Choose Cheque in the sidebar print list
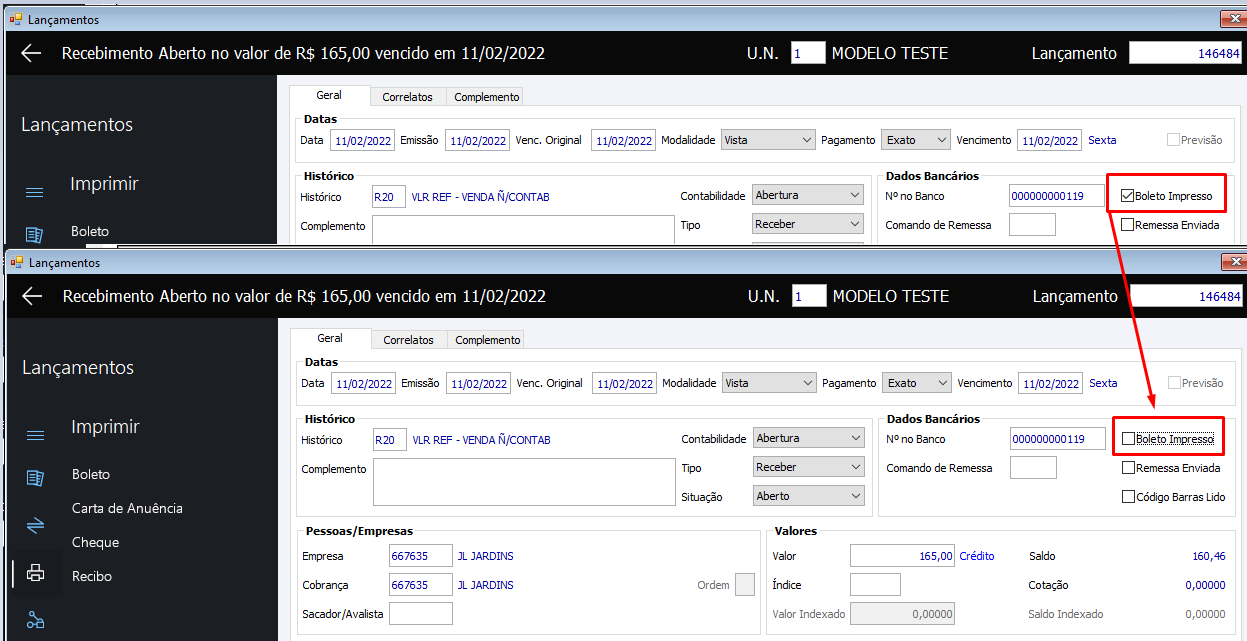 tap(95, 542)
